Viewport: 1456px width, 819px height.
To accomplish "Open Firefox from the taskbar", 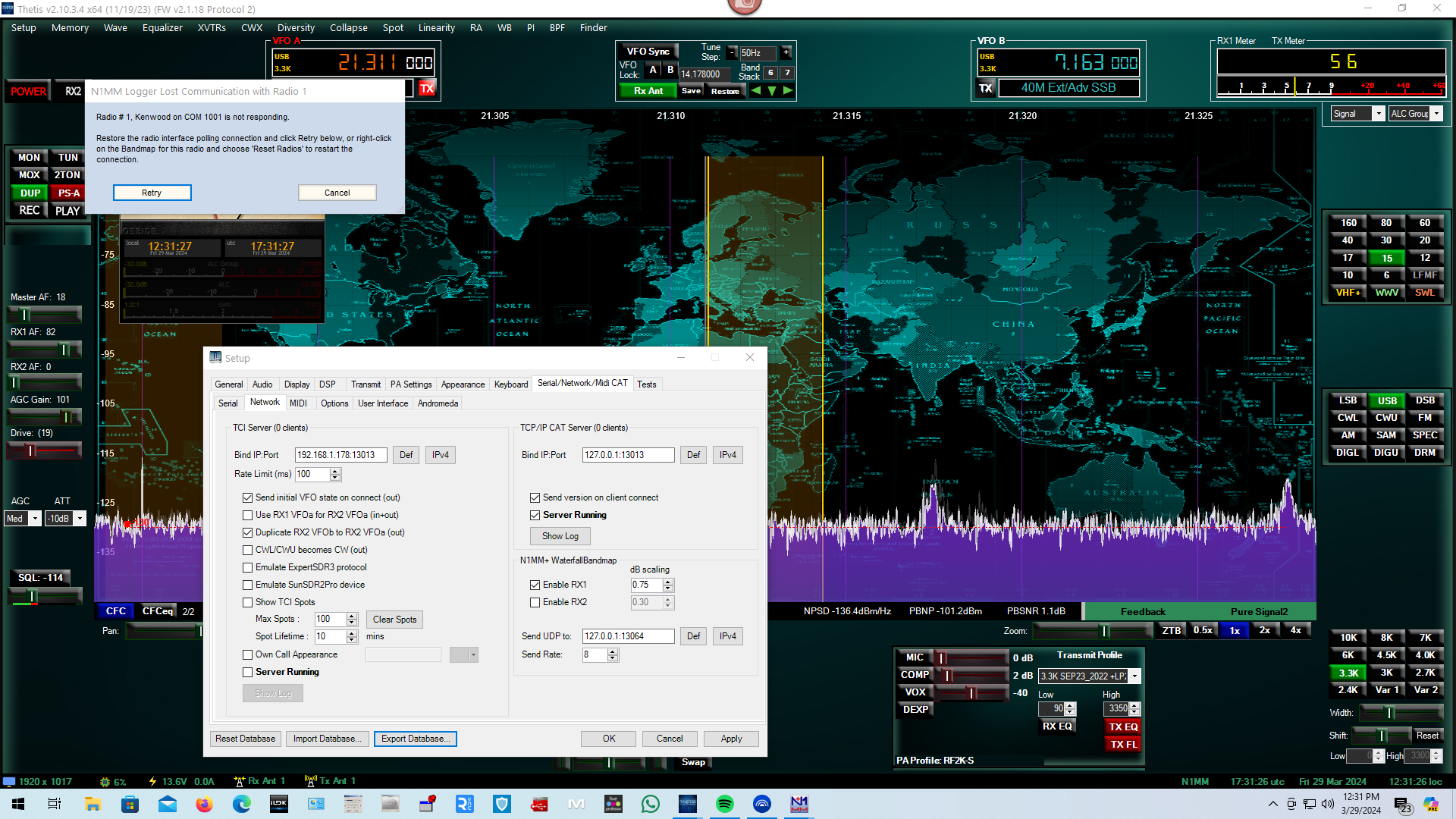I will 205,804.
